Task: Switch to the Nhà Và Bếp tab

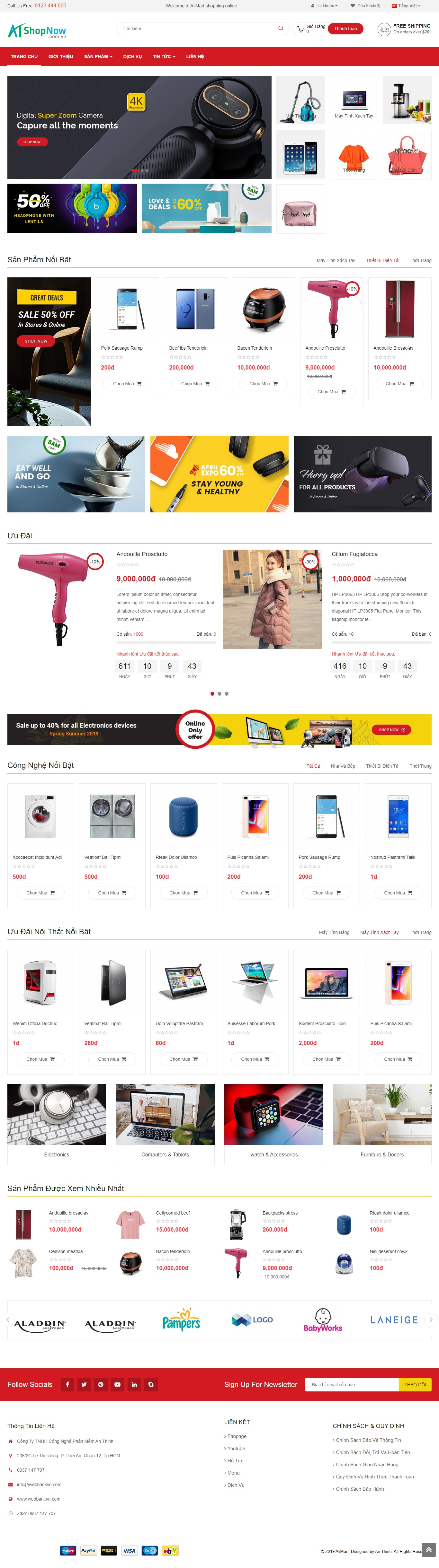Action: [343, 766]
